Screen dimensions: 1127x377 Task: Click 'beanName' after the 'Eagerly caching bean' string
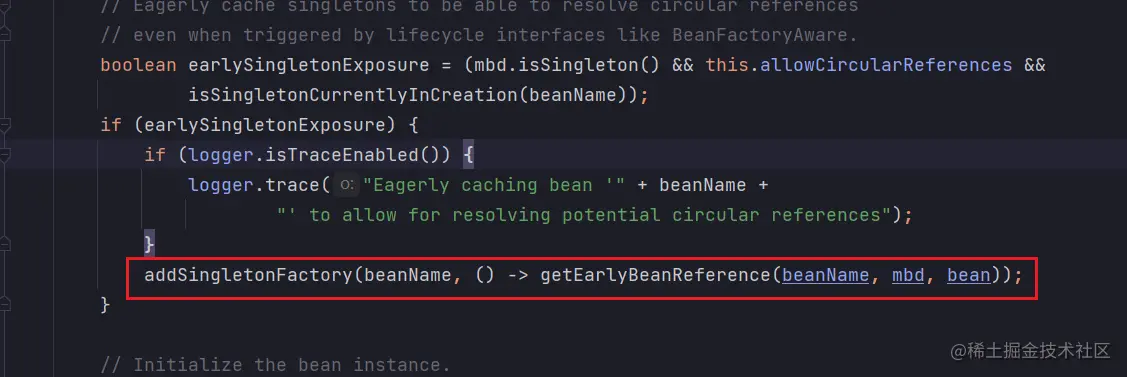703,185
